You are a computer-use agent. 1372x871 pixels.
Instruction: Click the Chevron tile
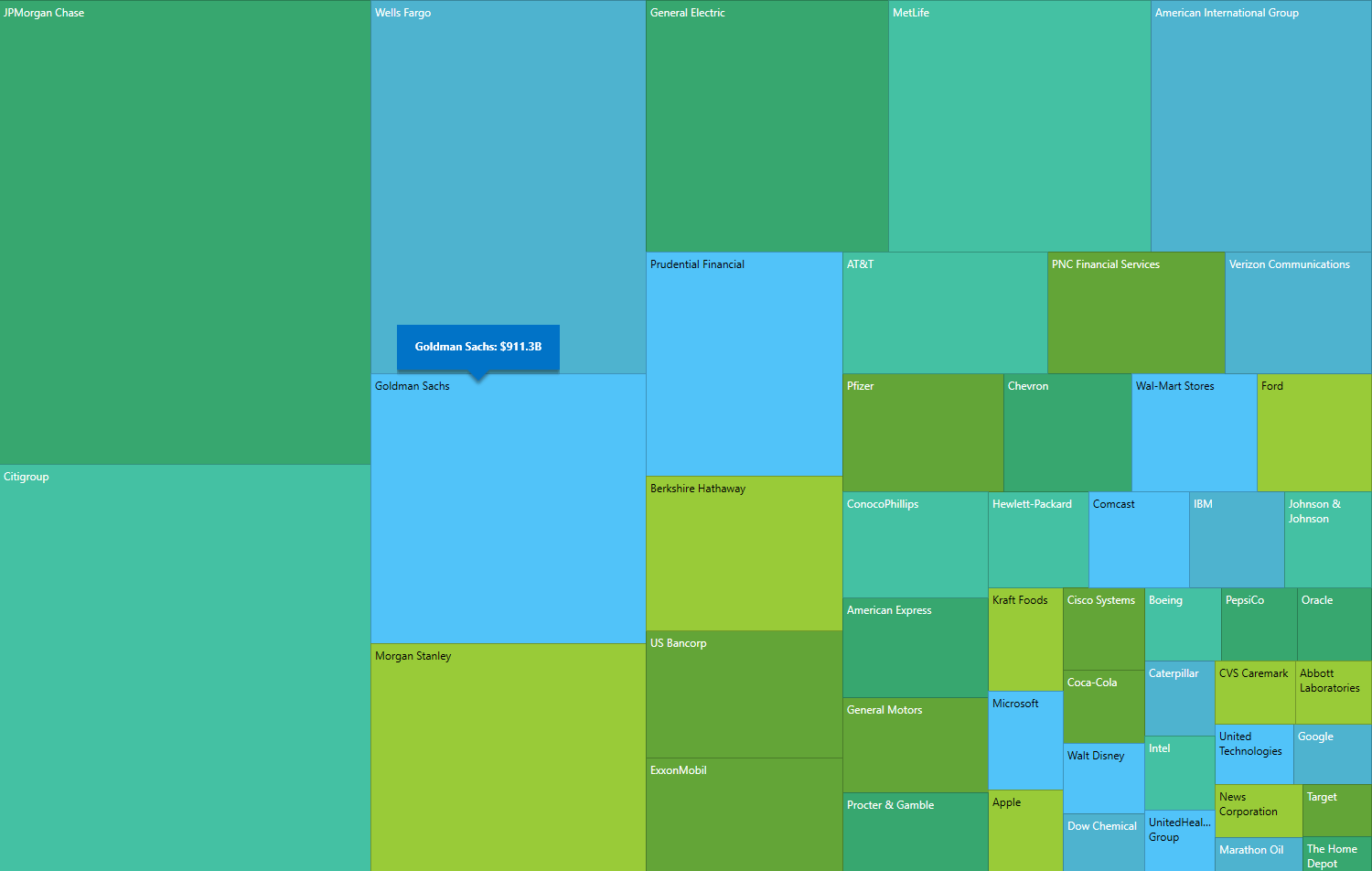[x=1067, y=433]
